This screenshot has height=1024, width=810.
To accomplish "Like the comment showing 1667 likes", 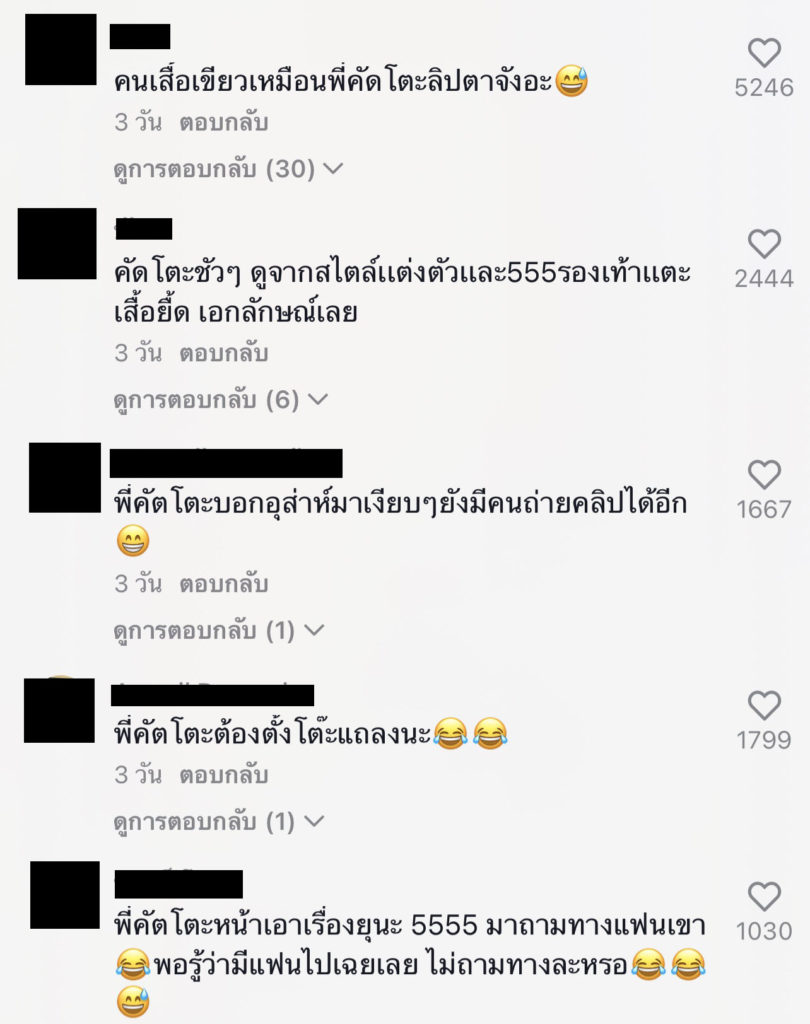I will [x=764, y=475].
